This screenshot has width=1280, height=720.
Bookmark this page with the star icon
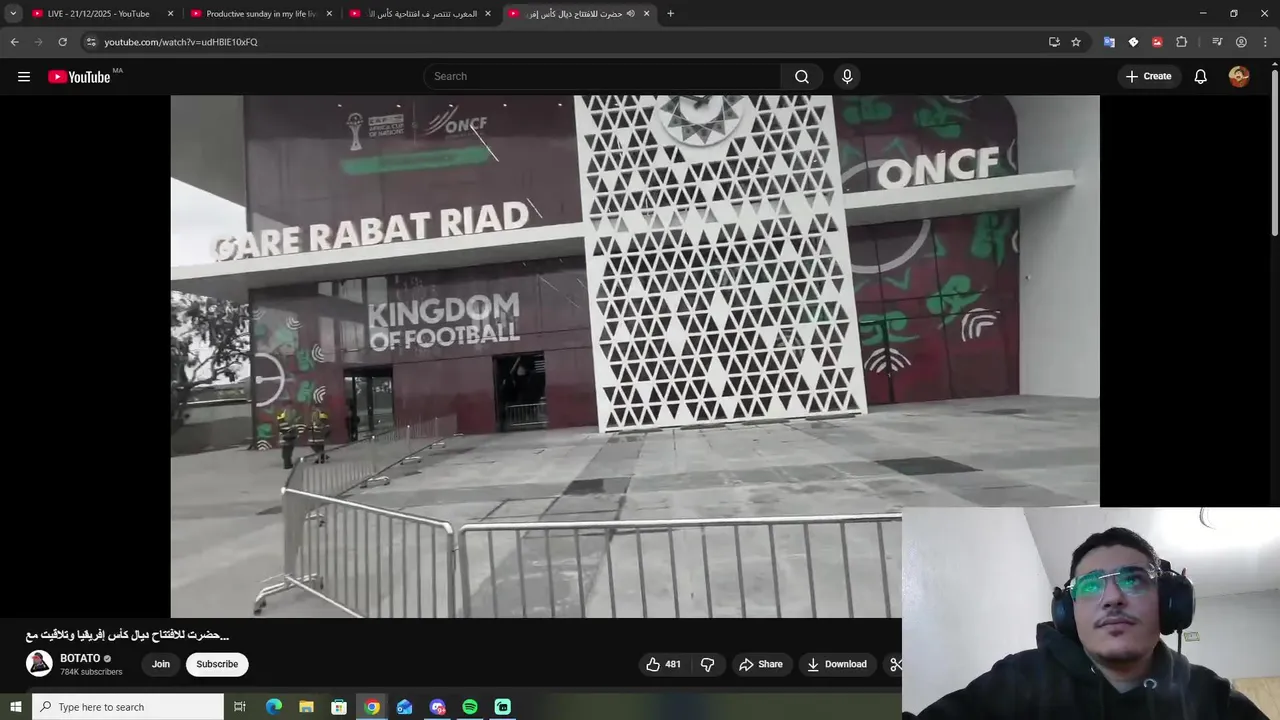coord(1076,42)
